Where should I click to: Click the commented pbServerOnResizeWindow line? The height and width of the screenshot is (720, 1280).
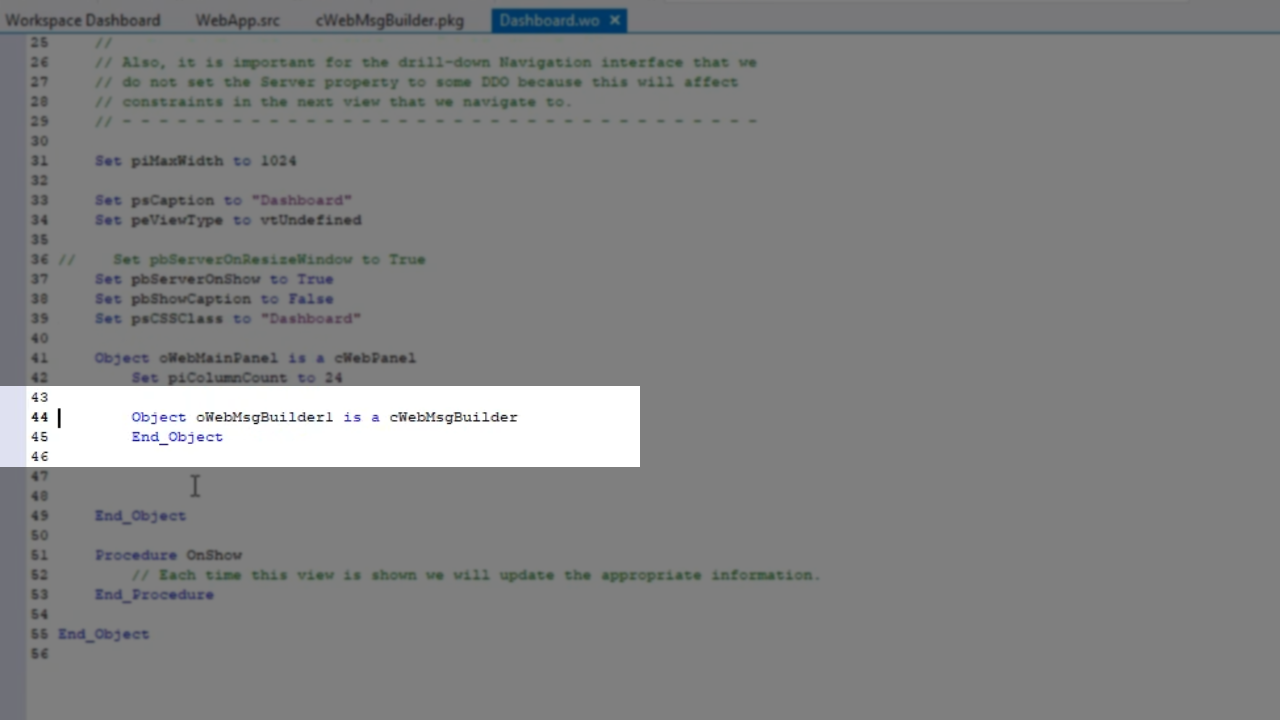268,259
